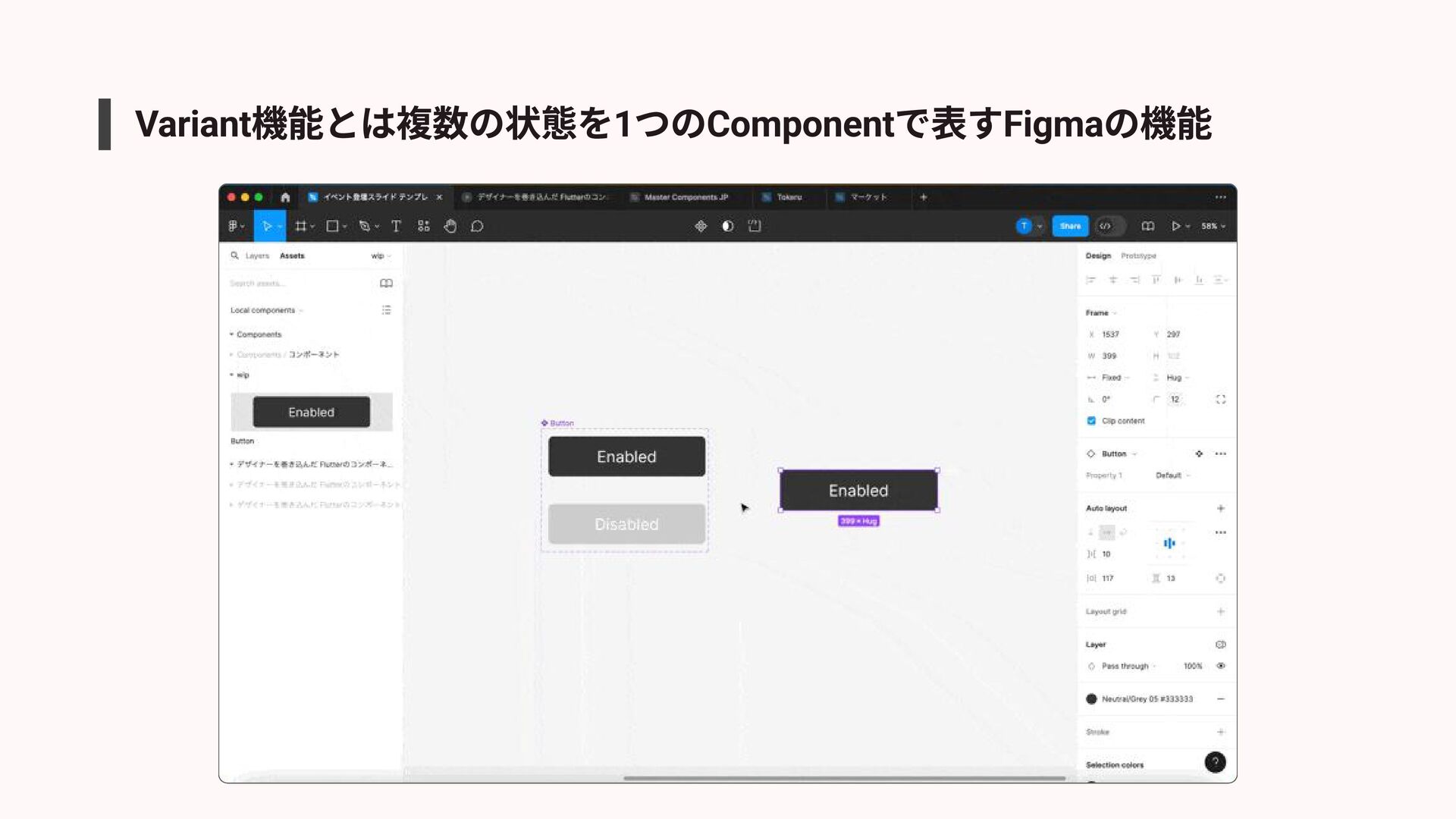Select the Frame tool
Viewport: 1456px width, 819px height.
pos(300,226)
